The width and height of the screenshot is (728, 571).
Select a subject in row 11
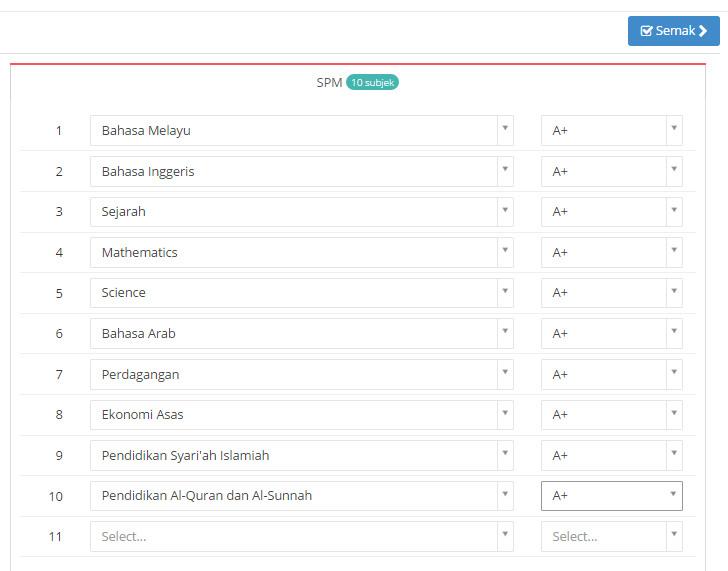click(302, 537)
